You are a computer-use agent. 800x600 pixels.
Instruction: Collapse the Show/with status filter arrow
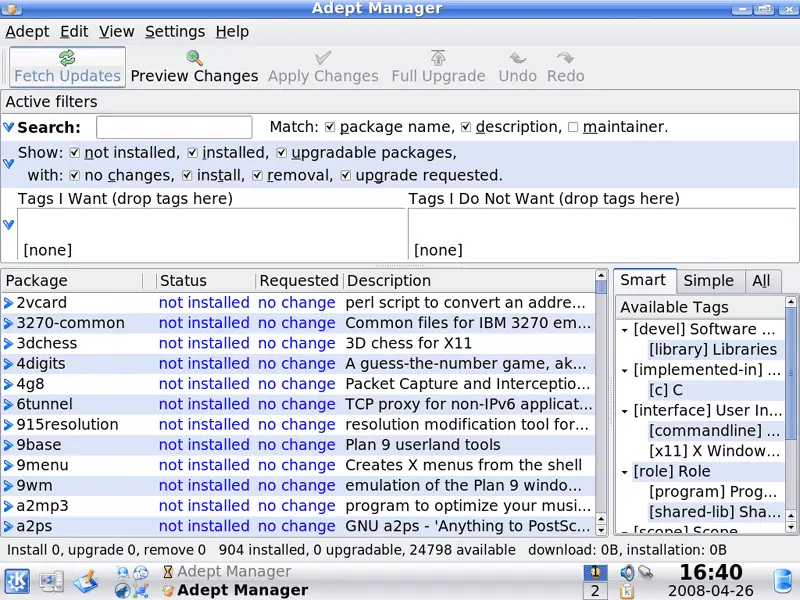[x=9, y=164]
